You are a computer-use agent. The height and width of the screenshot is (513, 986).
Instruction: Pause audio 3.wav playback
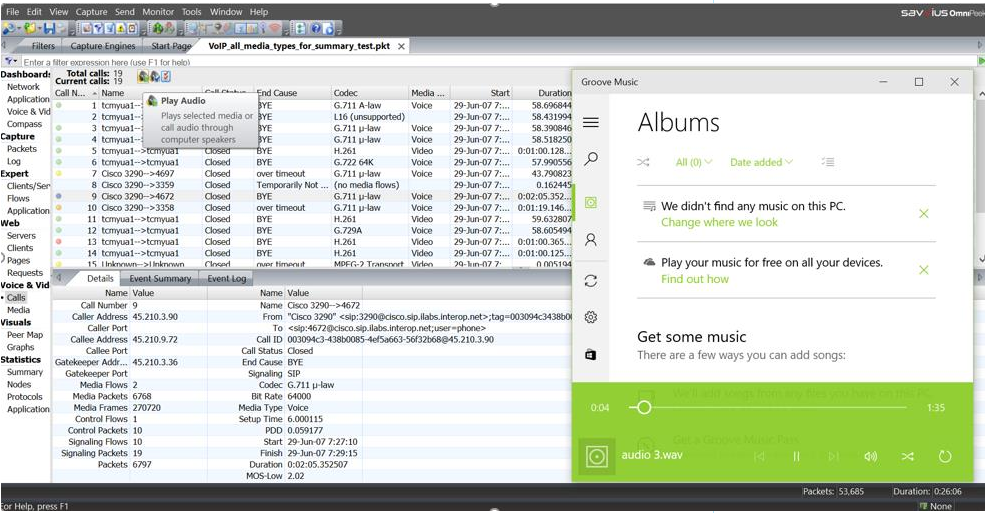point(796,456)
